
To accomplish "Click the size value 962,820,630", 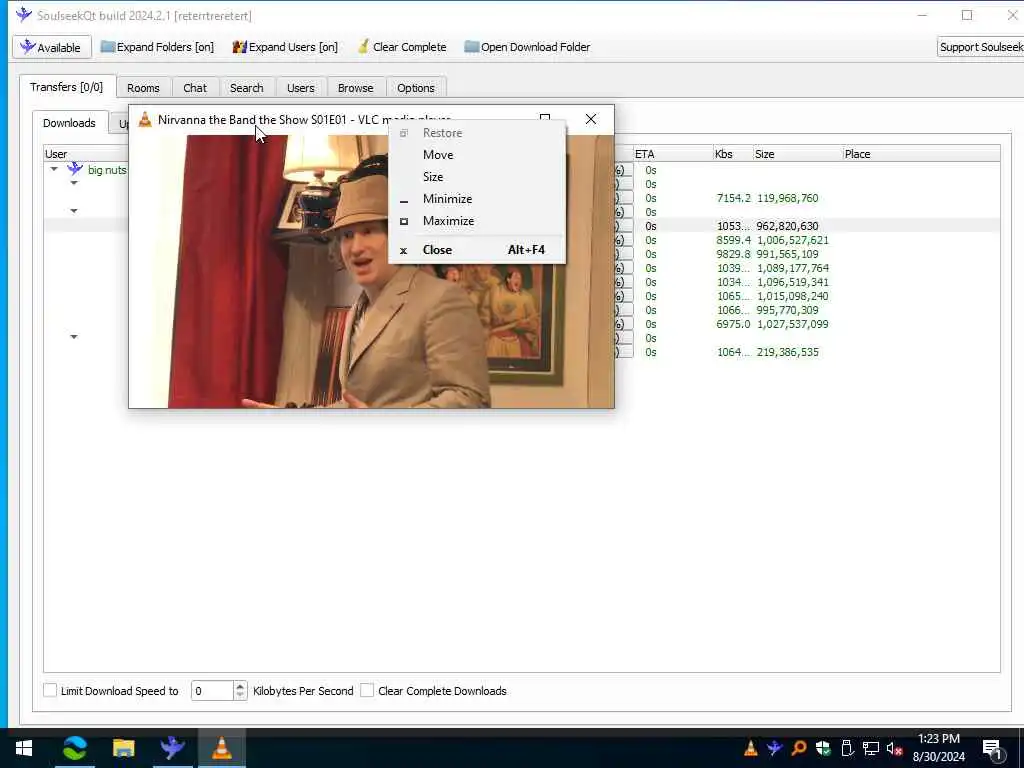I will pos(787,226).
